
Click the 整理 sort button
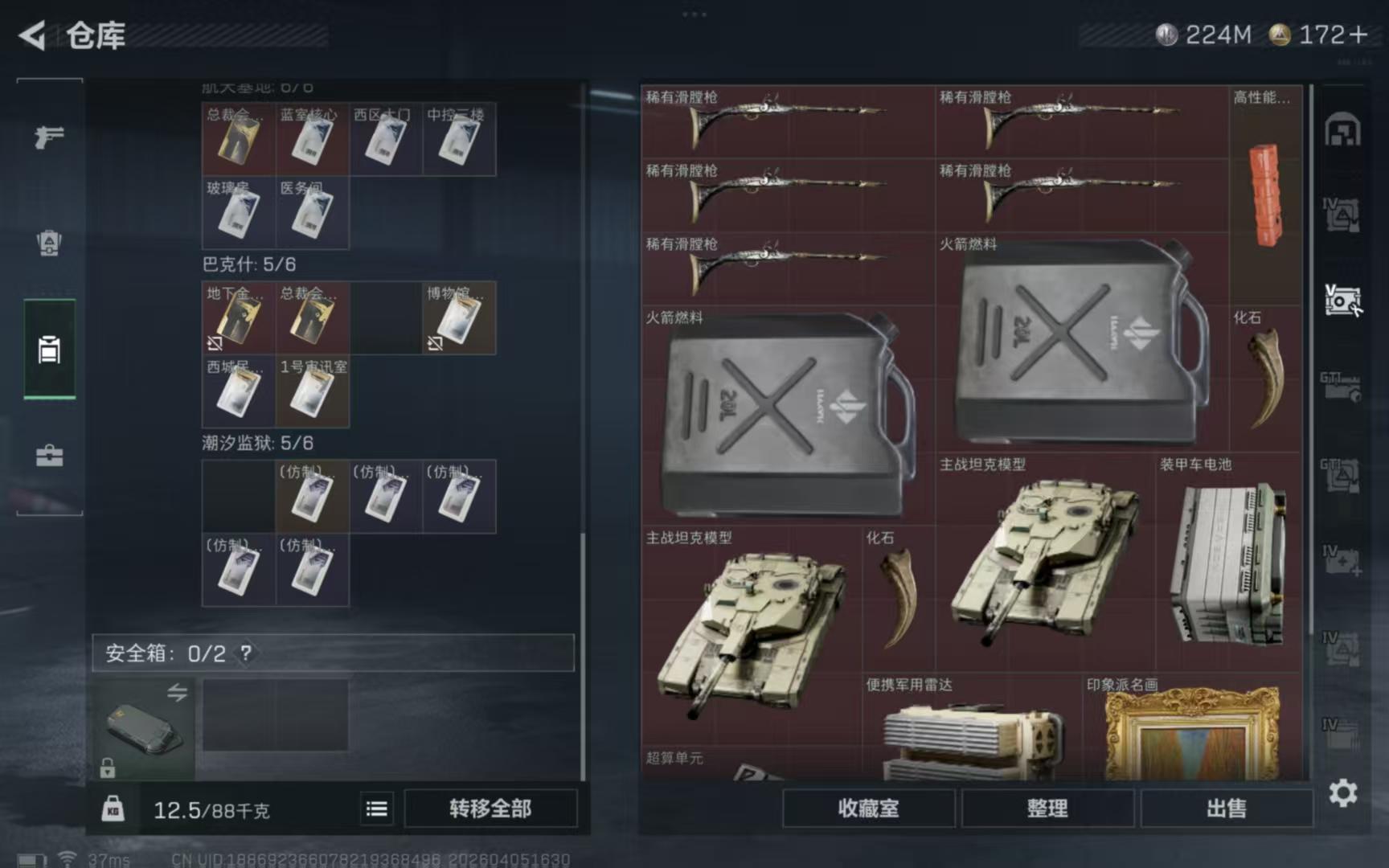1047,809
